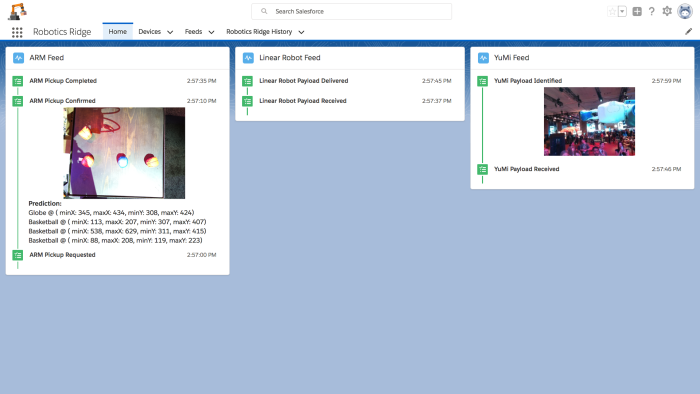The image size is (700, 394).
Task: Open the favorites list dropdown arrow
Action: pyautogui.click(x=622, y=12)
